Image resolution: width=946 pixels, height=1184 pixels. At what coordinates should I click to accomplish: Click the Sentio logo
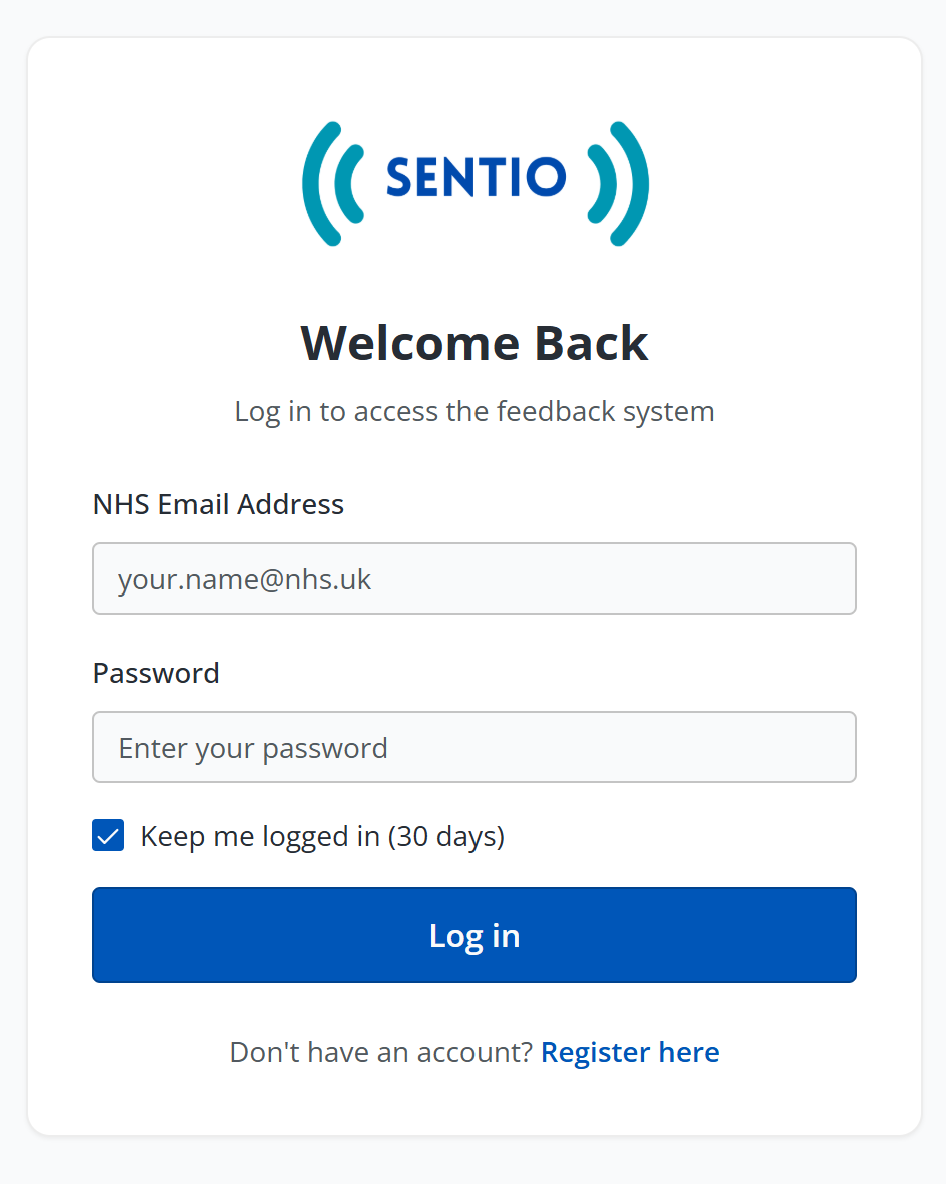pyautogui.click(x=475, y=183)
